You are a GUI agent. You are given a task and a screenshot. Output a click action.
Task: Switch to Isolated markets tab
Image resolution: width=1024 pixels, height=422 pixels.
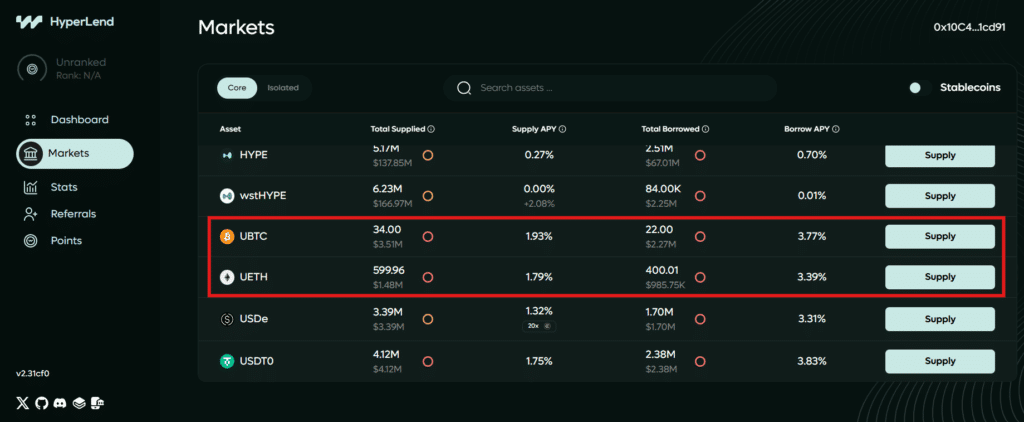pyautogui.click(x=283, y=88)
